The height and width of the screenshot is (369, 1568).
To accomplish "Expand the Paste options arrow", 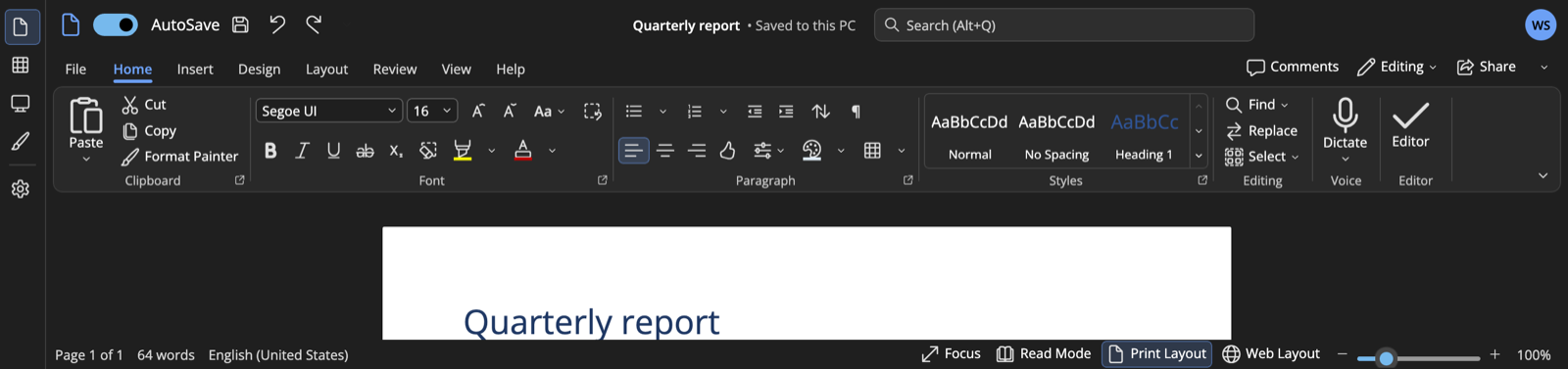I will click(86, 159).
